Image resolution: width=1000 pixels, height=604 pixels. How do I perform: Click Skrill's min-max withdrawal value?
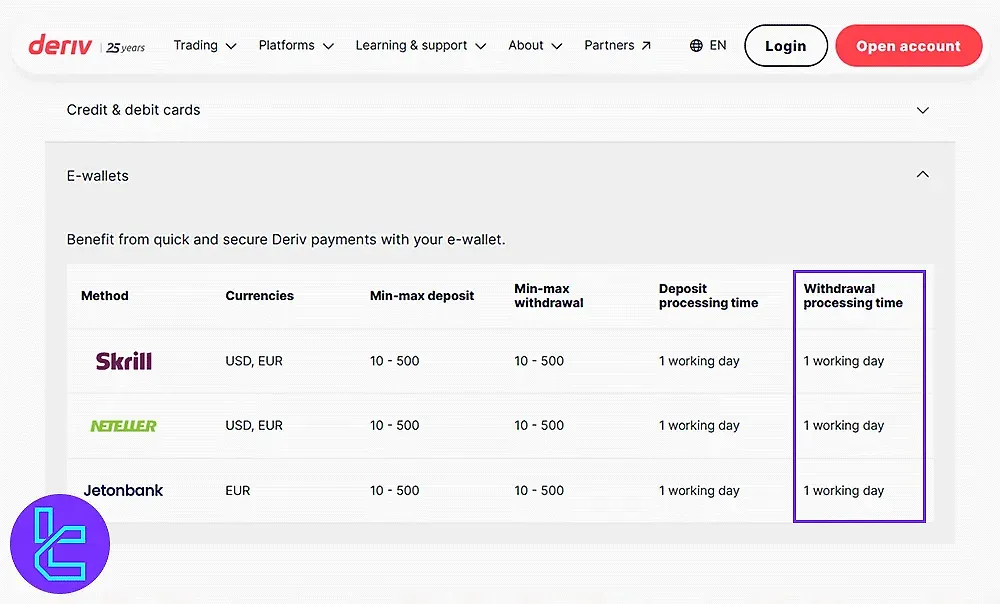[539, 361]
